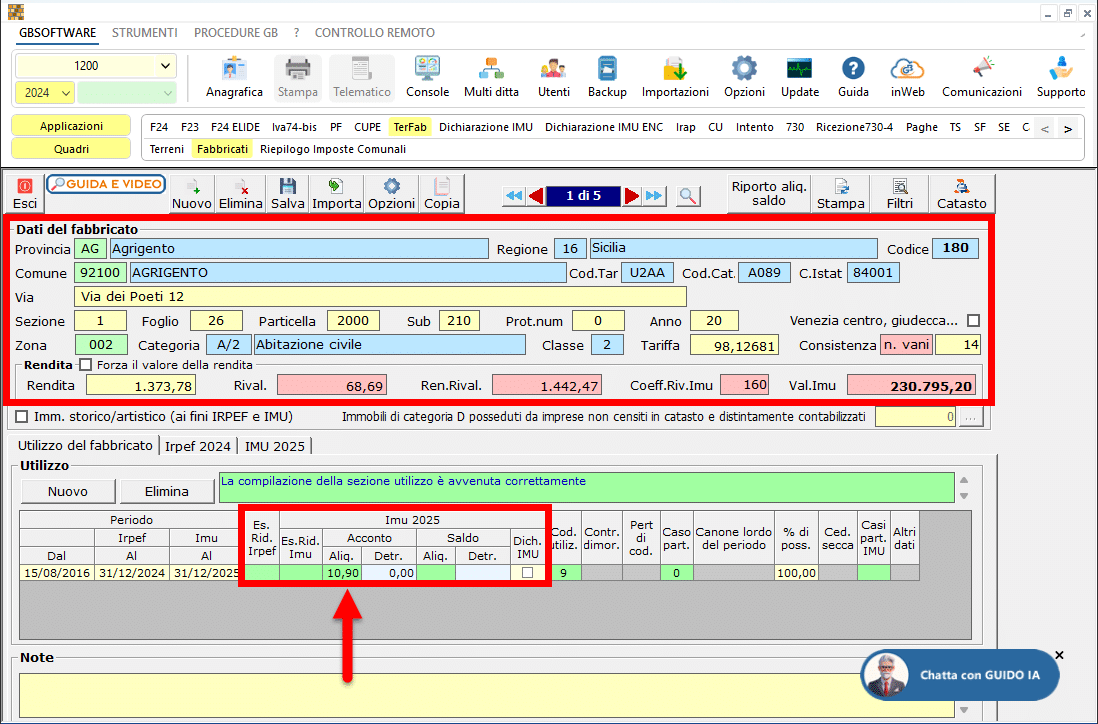Click Nuovo button in Utilizzo section

(x=68, y=492)
